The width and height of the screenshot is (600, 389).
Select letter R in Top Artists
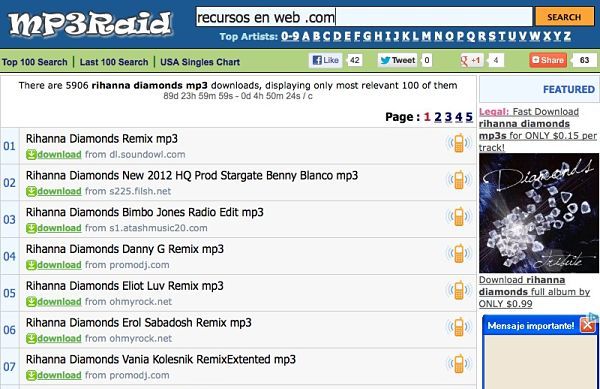(482, 36)
